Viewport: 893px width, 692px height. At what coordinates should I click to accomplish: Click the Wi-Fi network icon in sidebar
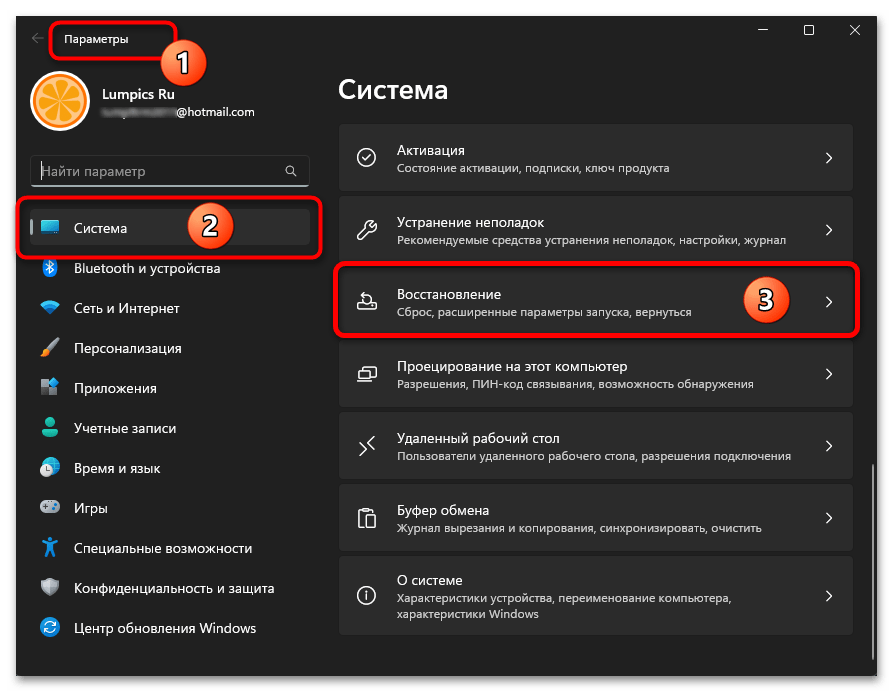pyautogui.click(x=50, y=308)
